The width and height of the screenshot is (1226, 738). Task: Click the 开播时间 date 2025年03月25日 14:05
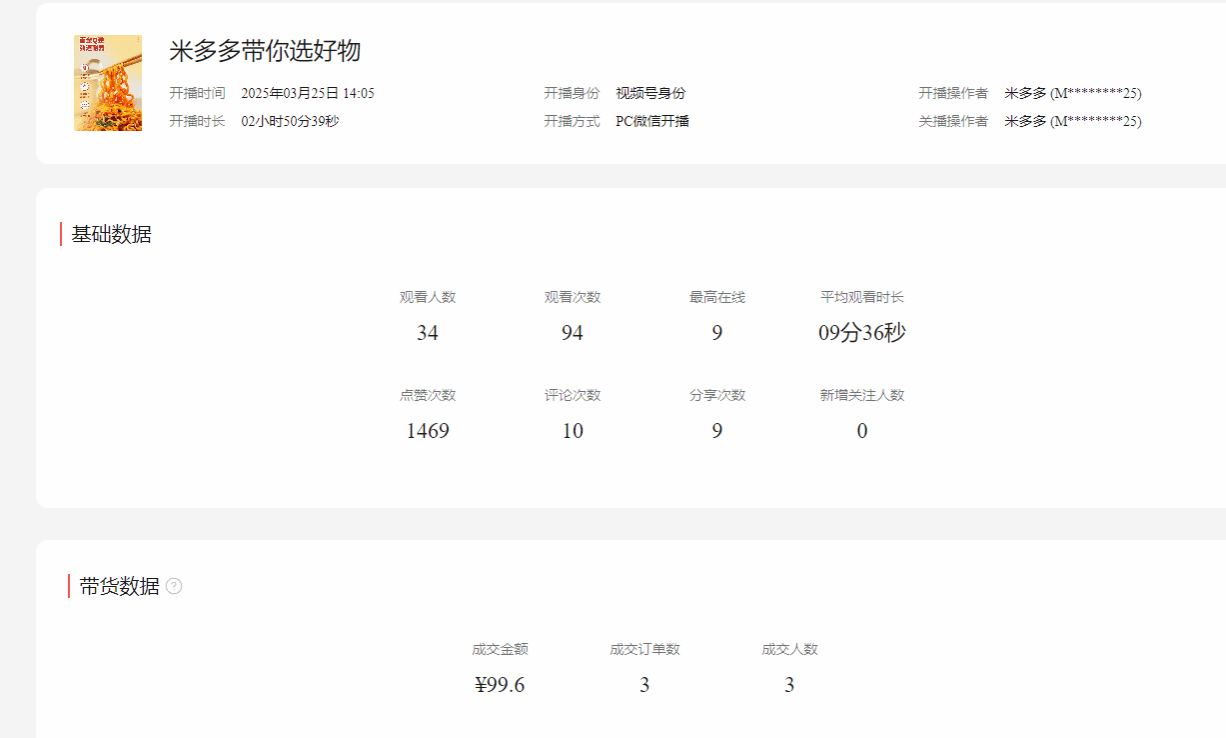308,93
